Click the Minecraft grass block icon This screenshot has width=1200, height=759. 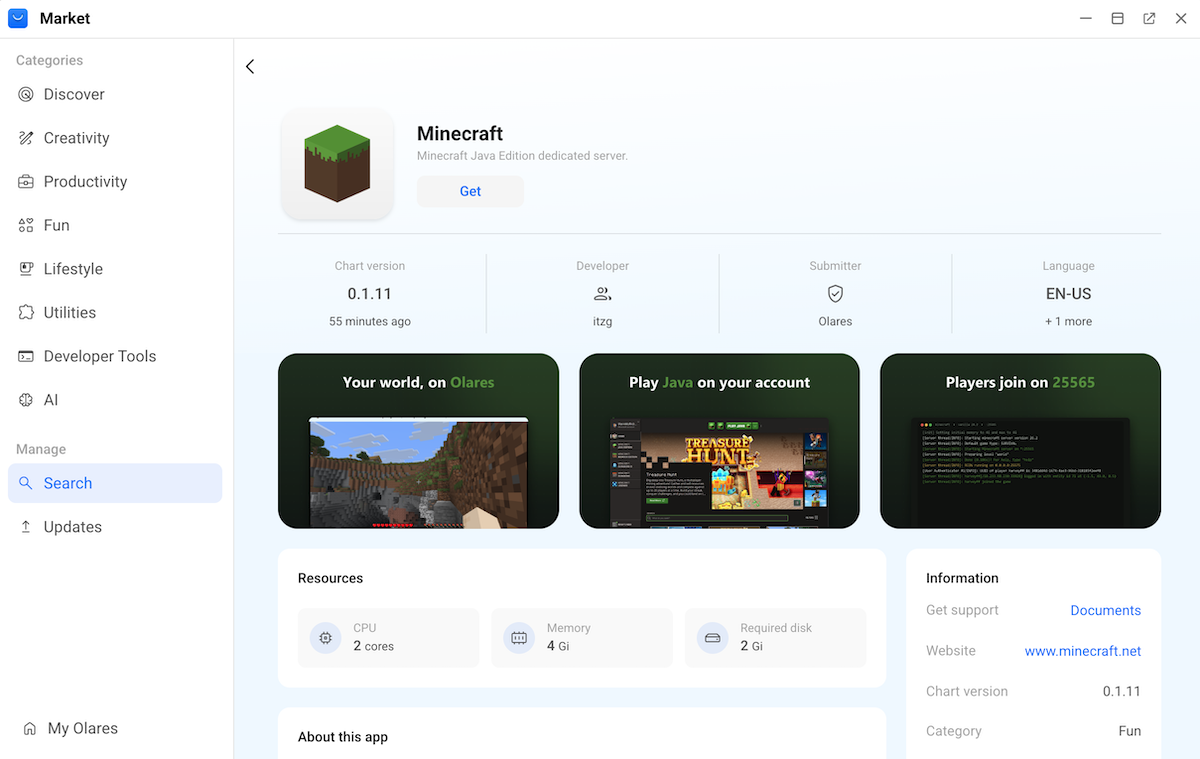337,163
